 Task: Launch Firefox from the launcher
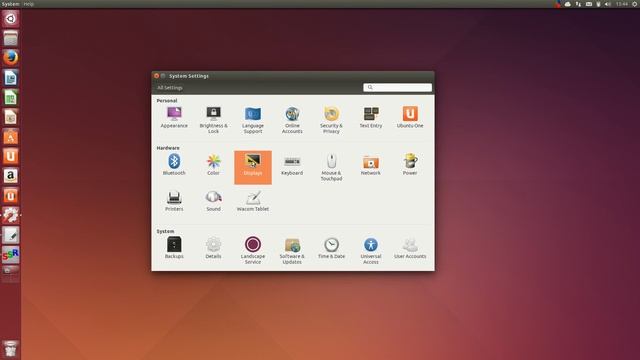(11, 58)
